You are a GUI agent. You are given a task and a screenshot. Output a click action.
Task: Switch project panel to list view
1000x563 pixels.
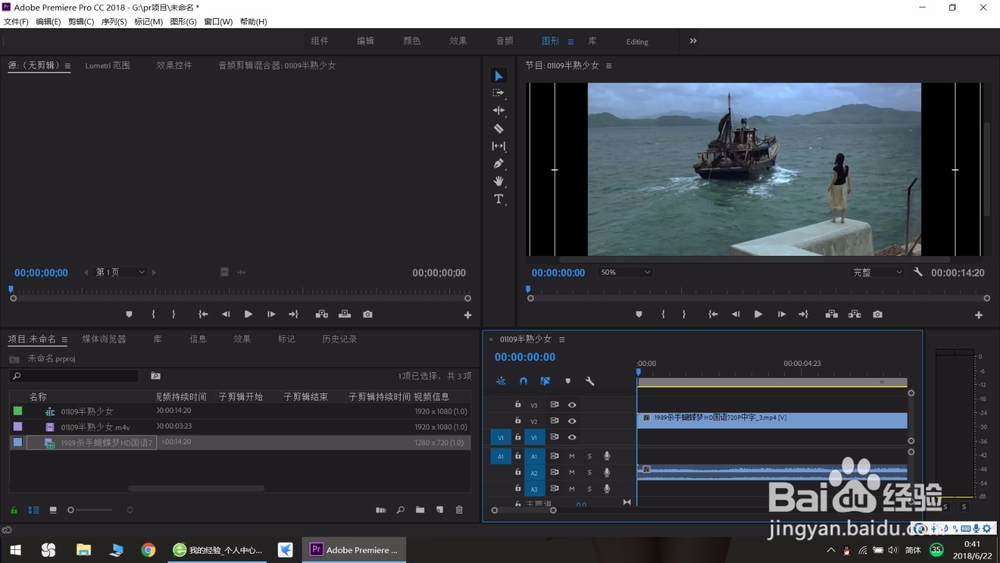point(34,510)
